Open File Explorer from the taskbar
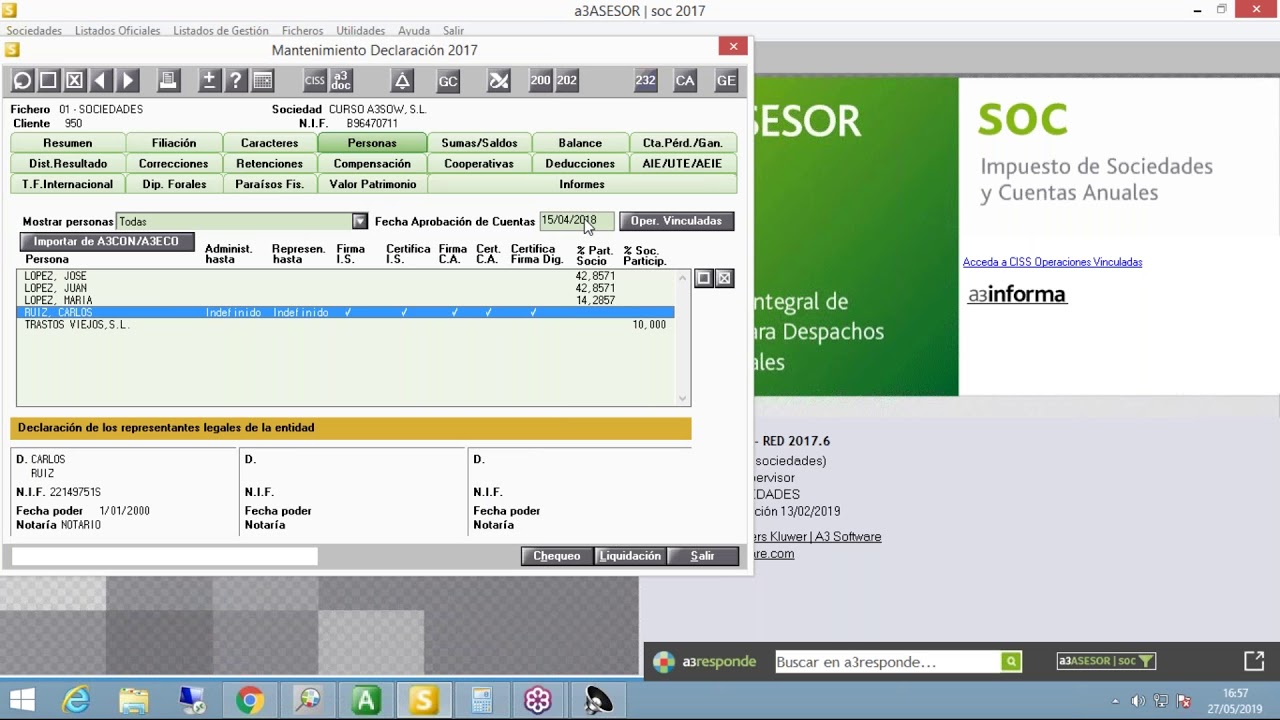This screenshot has height=720, width=1280. tap(134, 700)
